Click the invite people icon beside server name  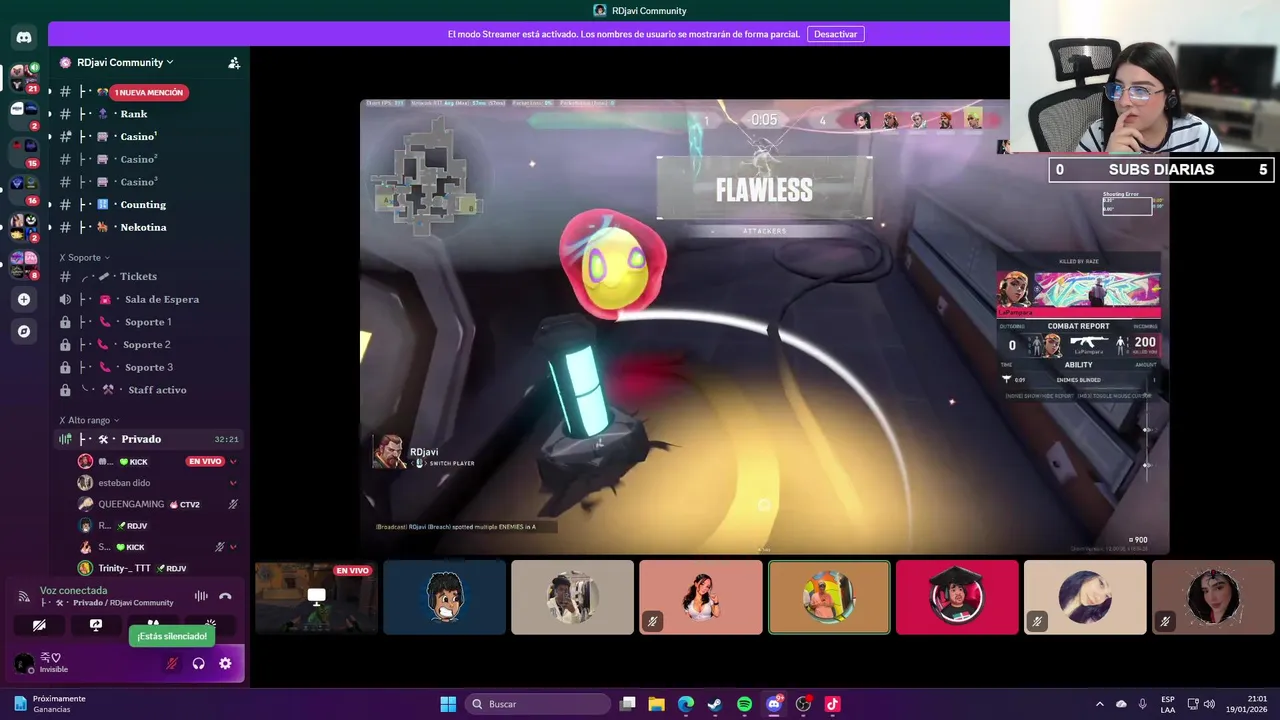234,62
